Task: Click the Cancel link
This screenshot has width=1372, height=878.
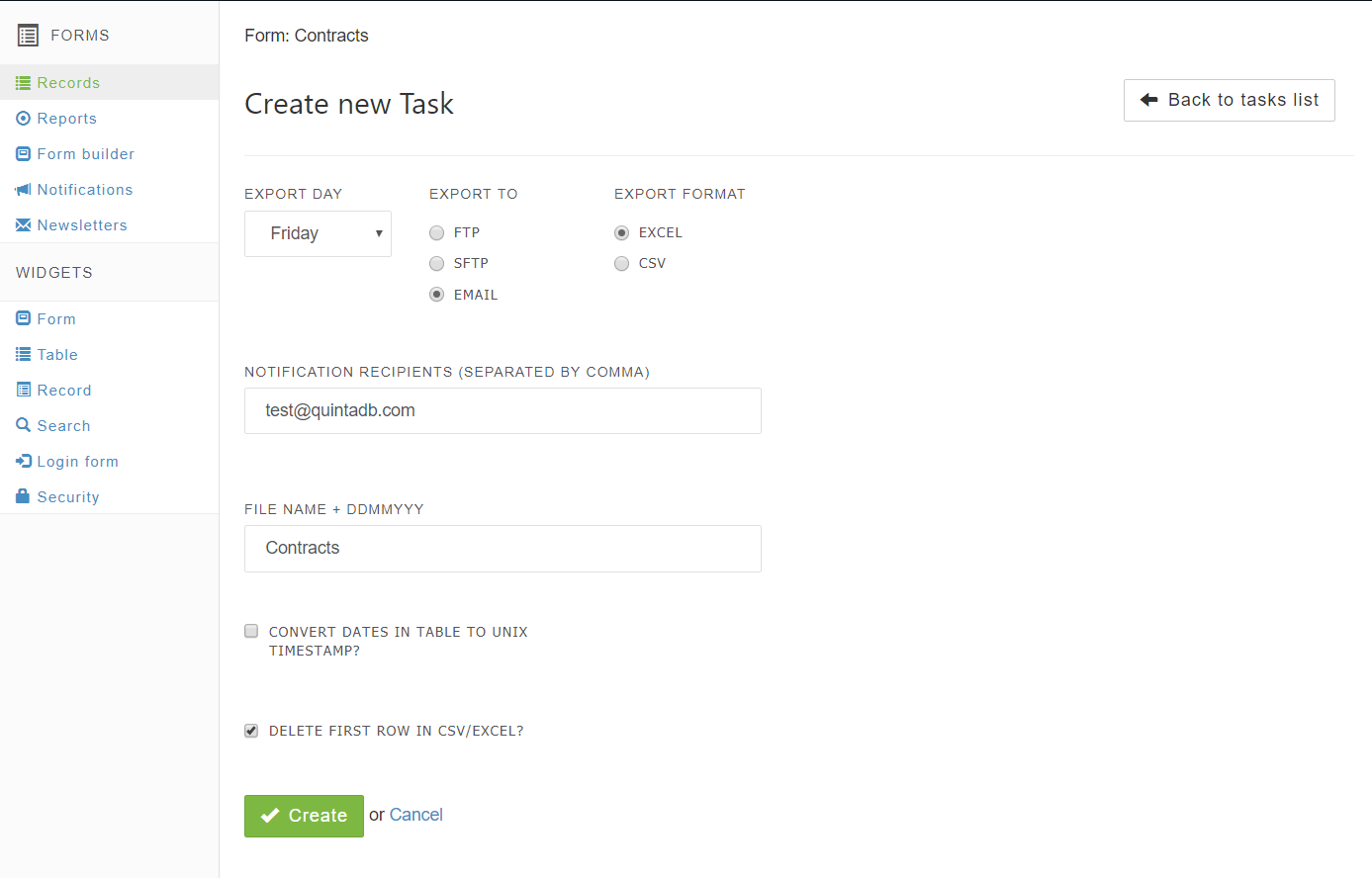Action: coord(416,815)
